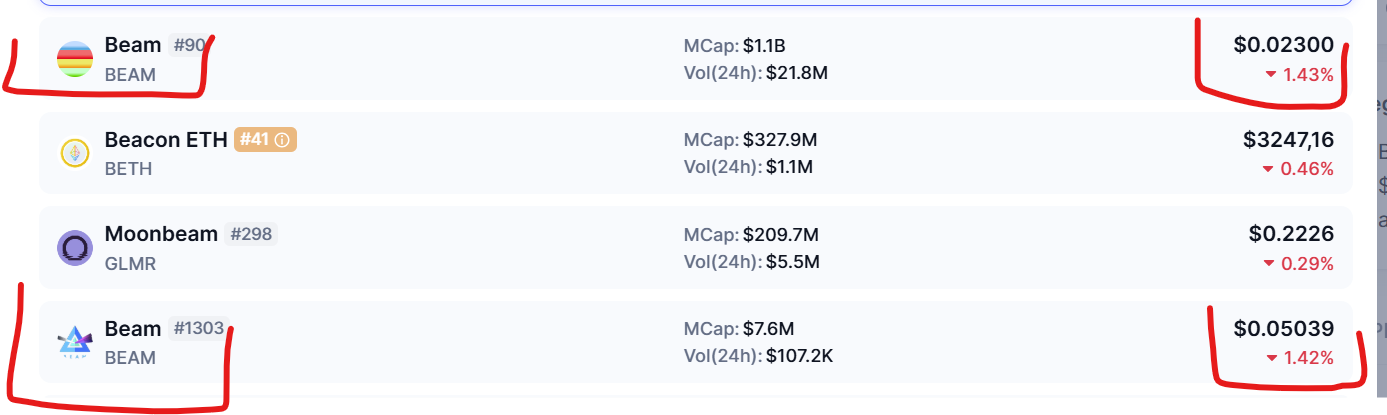Click the red down arrow beside 1.43%

point(1270,75)
